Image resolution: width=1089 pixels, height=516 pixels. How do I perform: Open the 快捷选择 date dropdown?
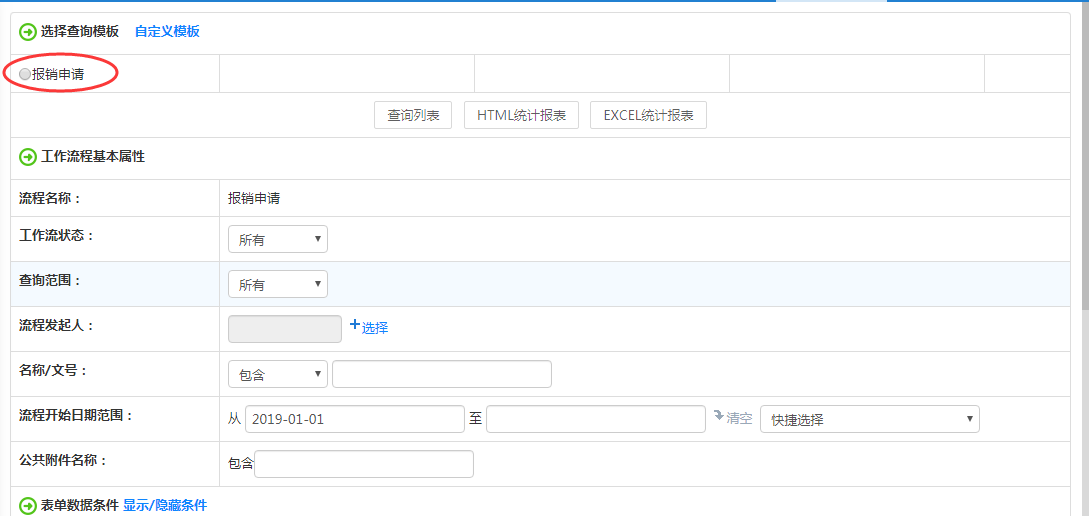pyautogui.click(x=869, y=419)
